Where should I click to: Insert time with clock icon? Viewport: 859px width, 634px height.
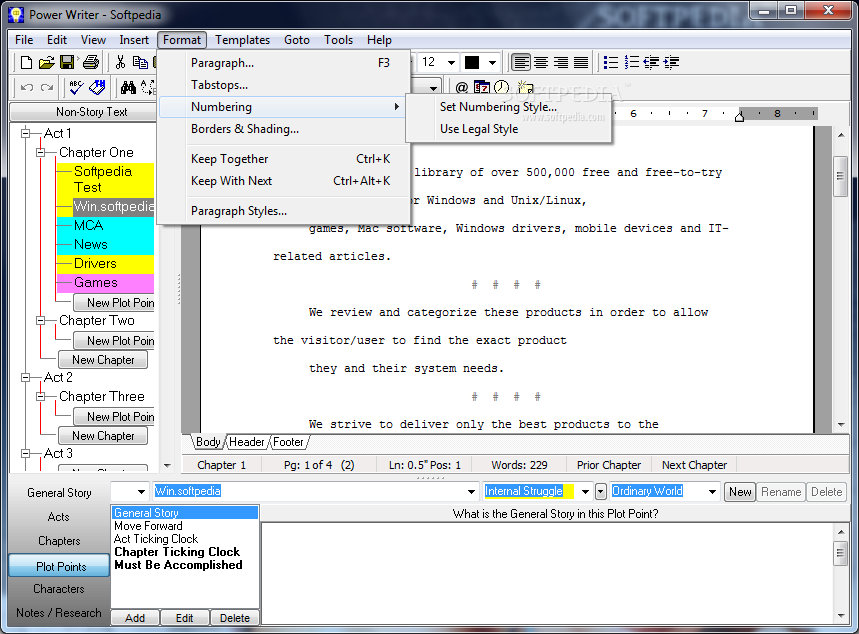point(502,87)
